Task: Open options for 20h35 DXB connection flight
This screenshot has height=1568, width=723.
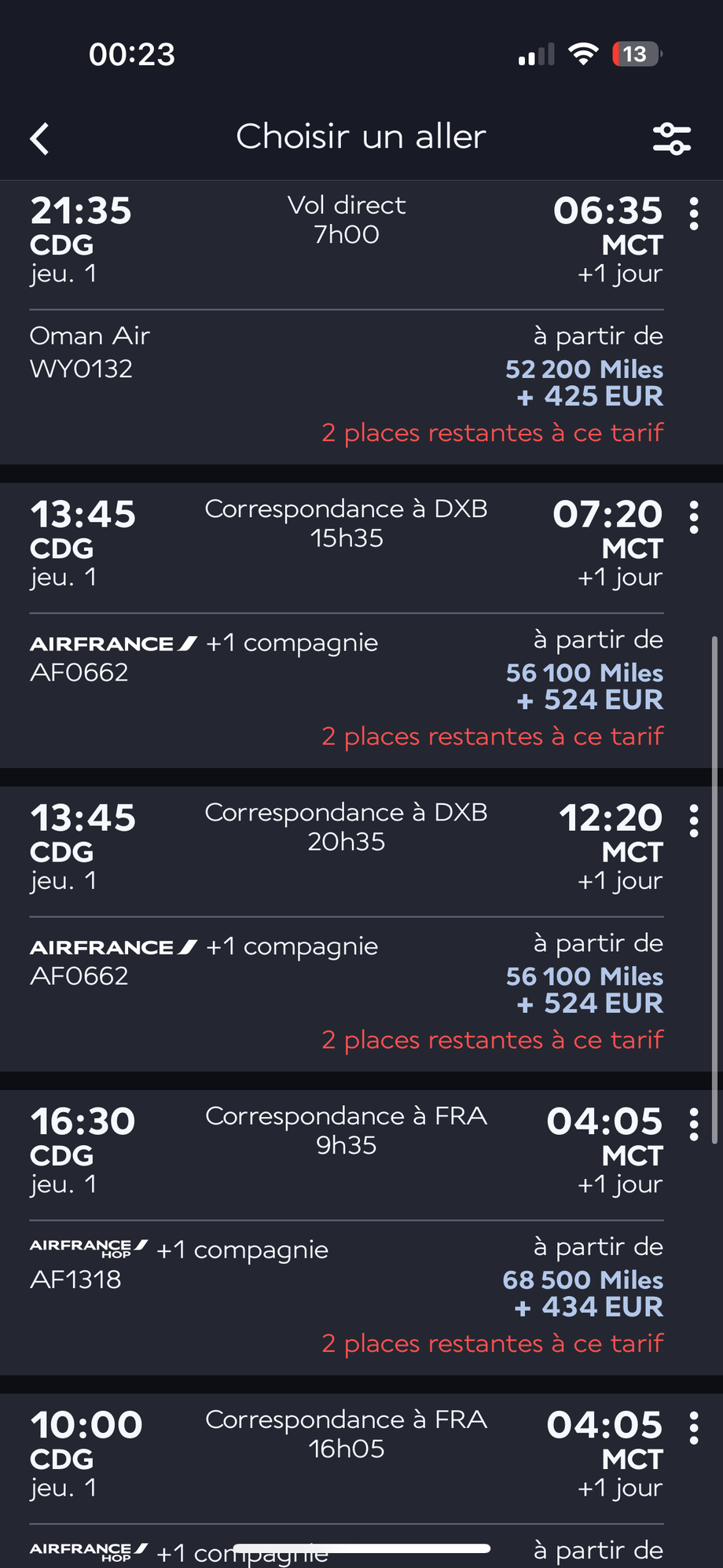Action: point(693,821)
